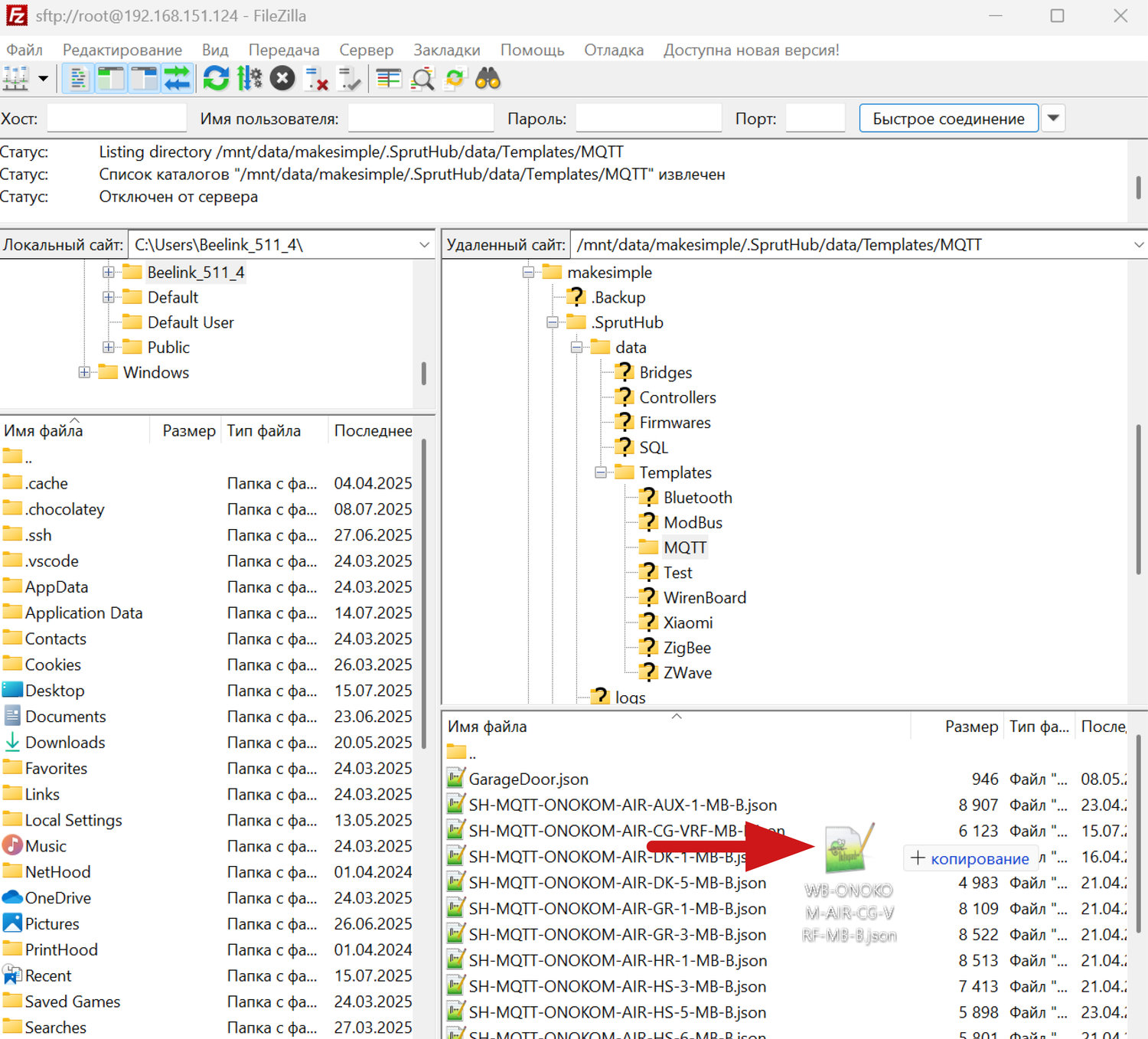Screen dimensions: 1148x1039
Task: Toggle remote directory tree display
Action: click(x=144, y=78)
